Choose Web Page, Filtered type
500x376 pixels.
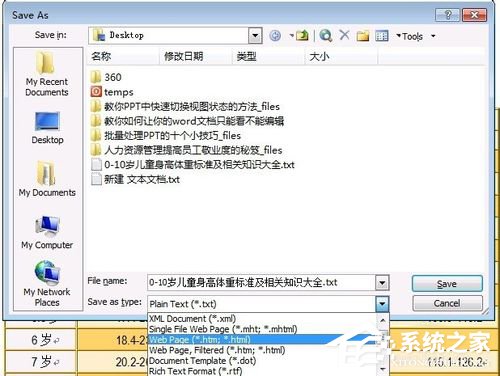coord(262,350)
